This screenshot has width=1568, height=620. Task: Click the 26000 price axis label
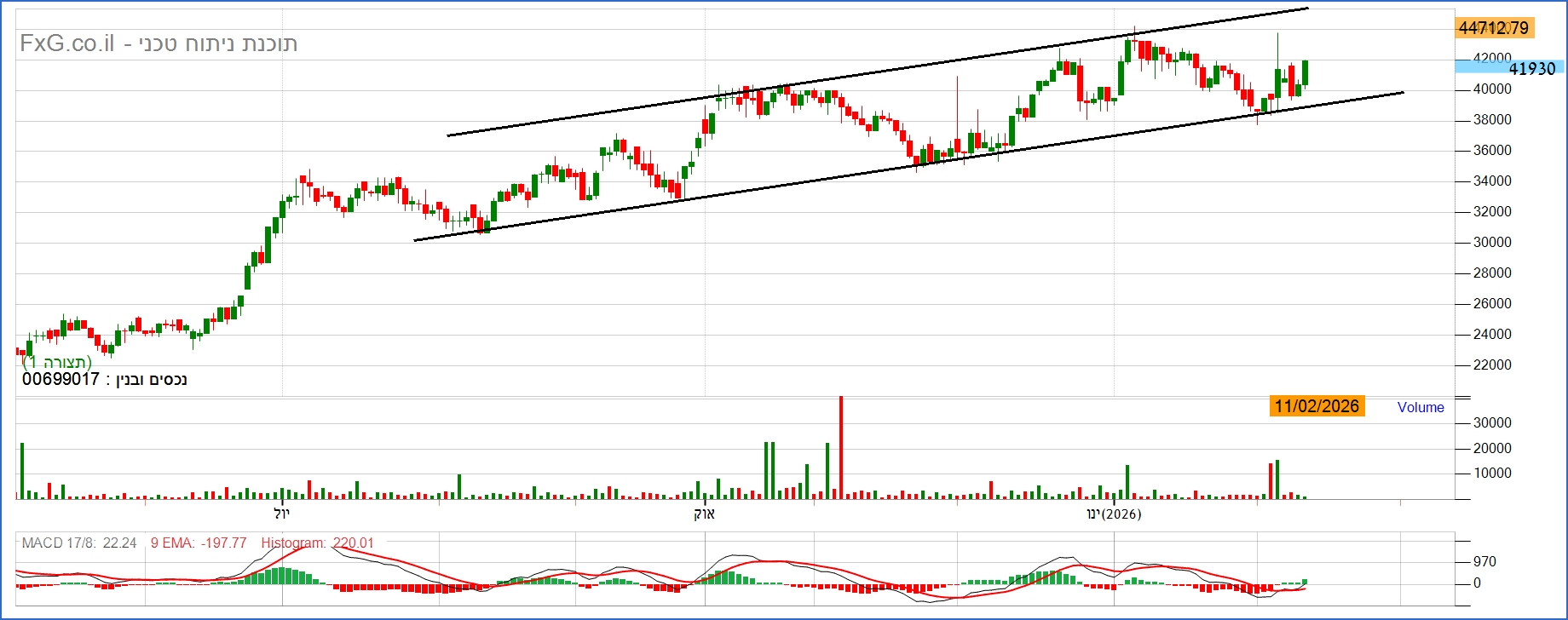pos(1492,304)
